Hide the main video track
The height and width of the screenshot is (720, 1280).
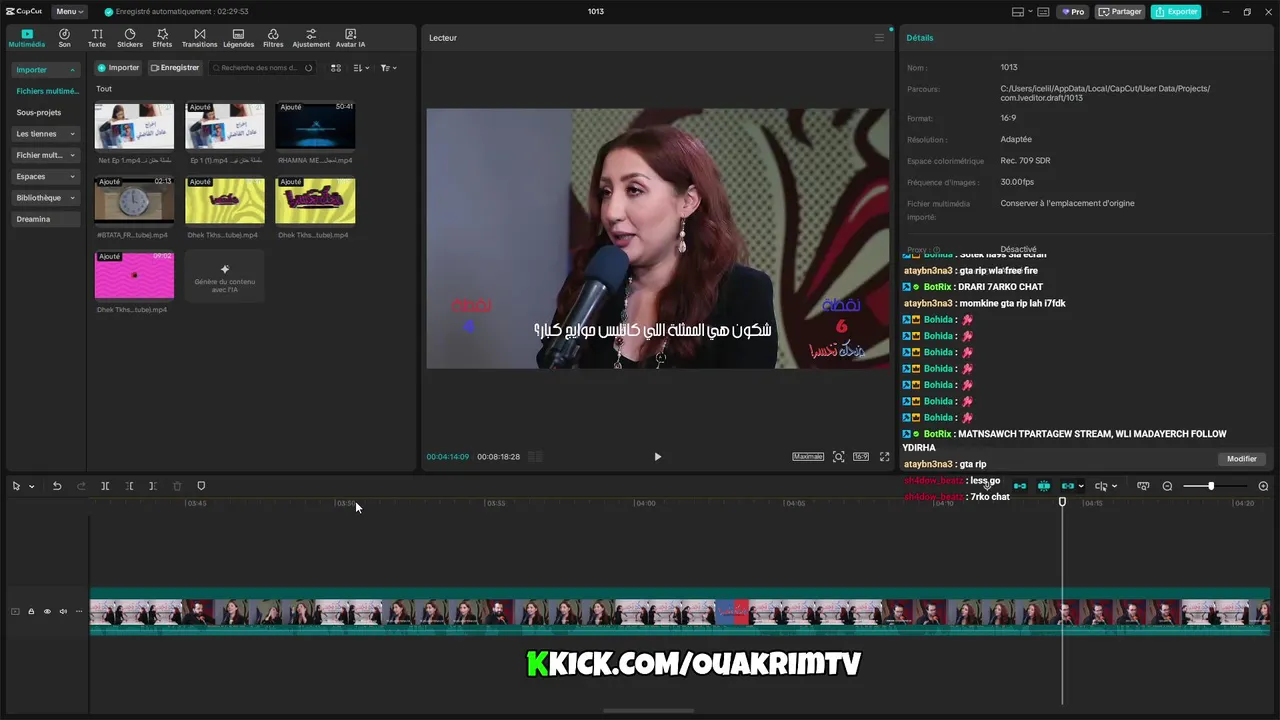click(x=47, y=611)
